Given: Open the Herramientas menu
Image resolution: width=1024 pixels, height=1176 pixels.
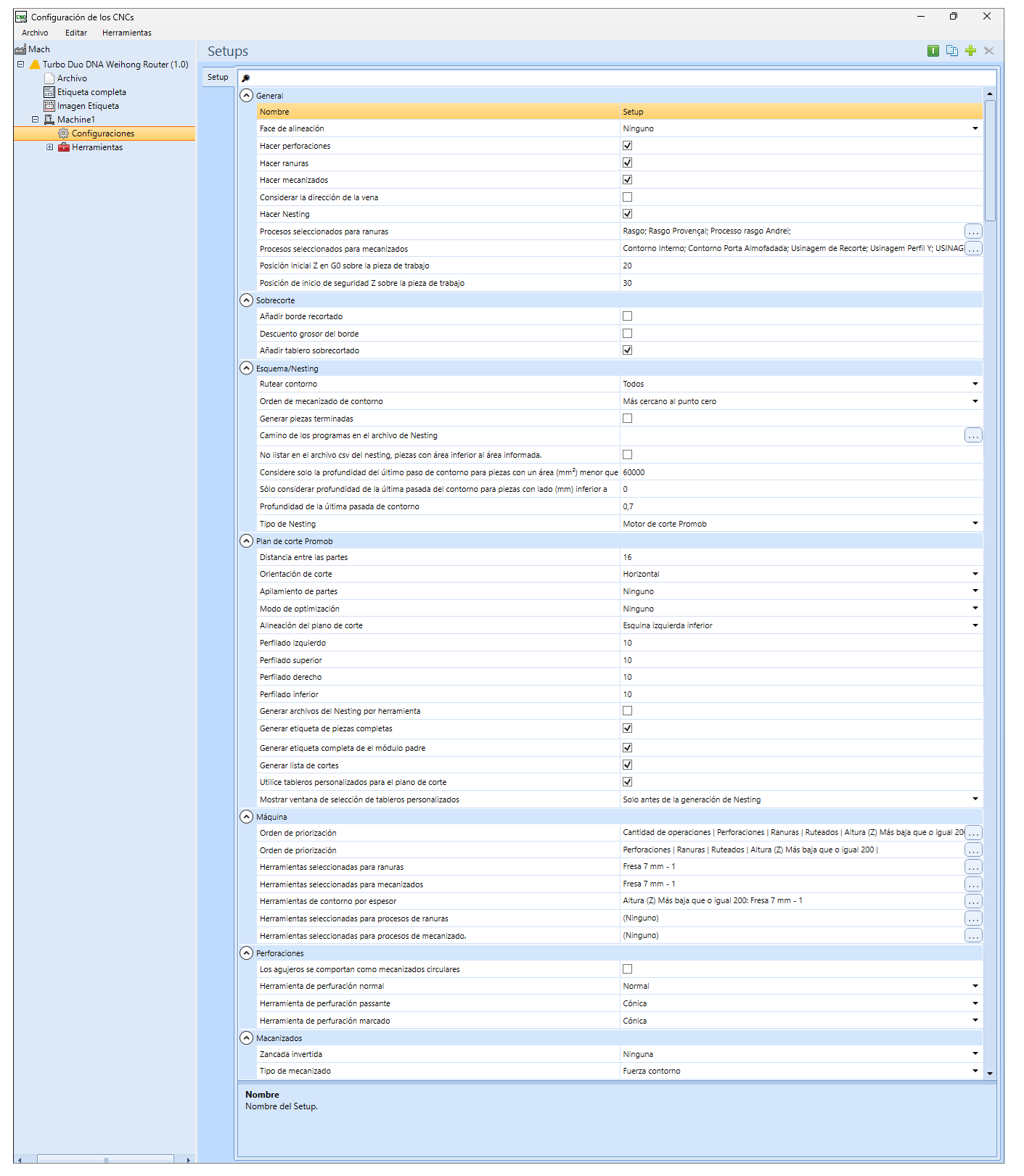Looking at the screenshot, I should click(127, 33).
